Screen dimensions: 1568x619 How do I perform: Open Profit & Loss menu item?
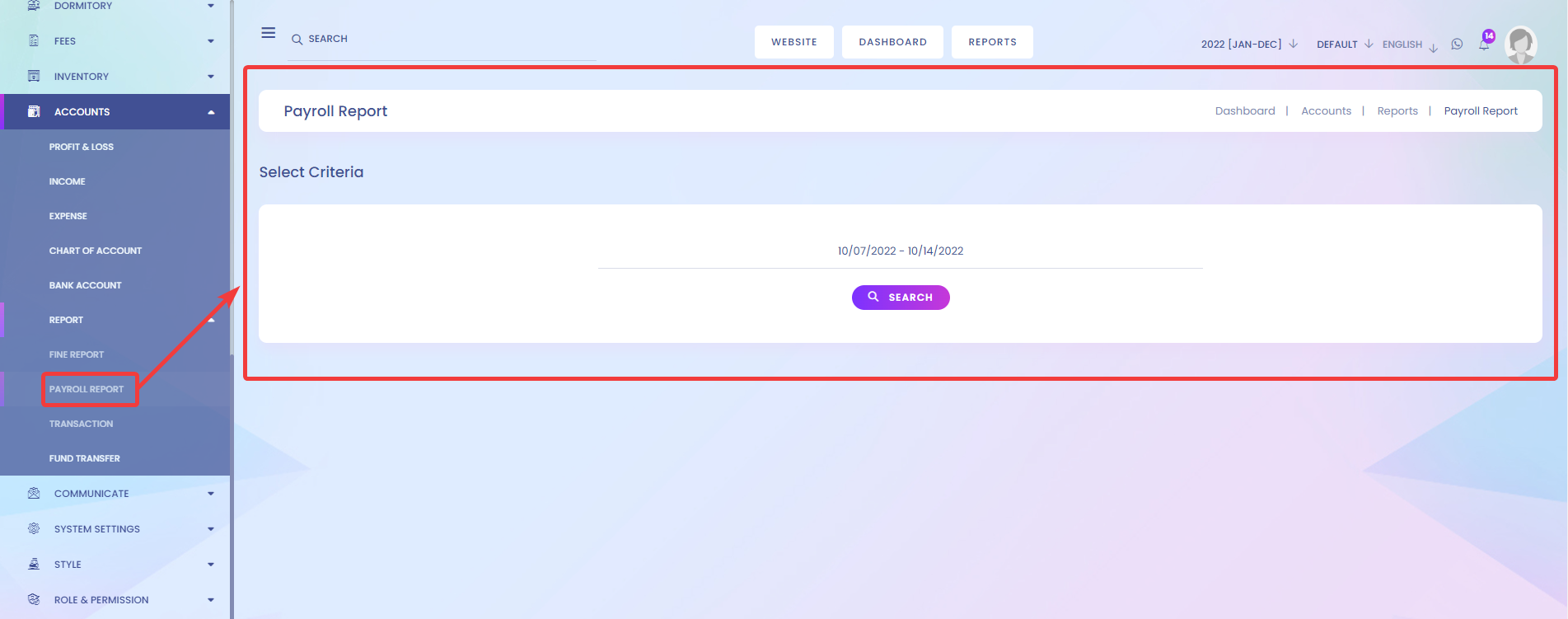(82, 147)
